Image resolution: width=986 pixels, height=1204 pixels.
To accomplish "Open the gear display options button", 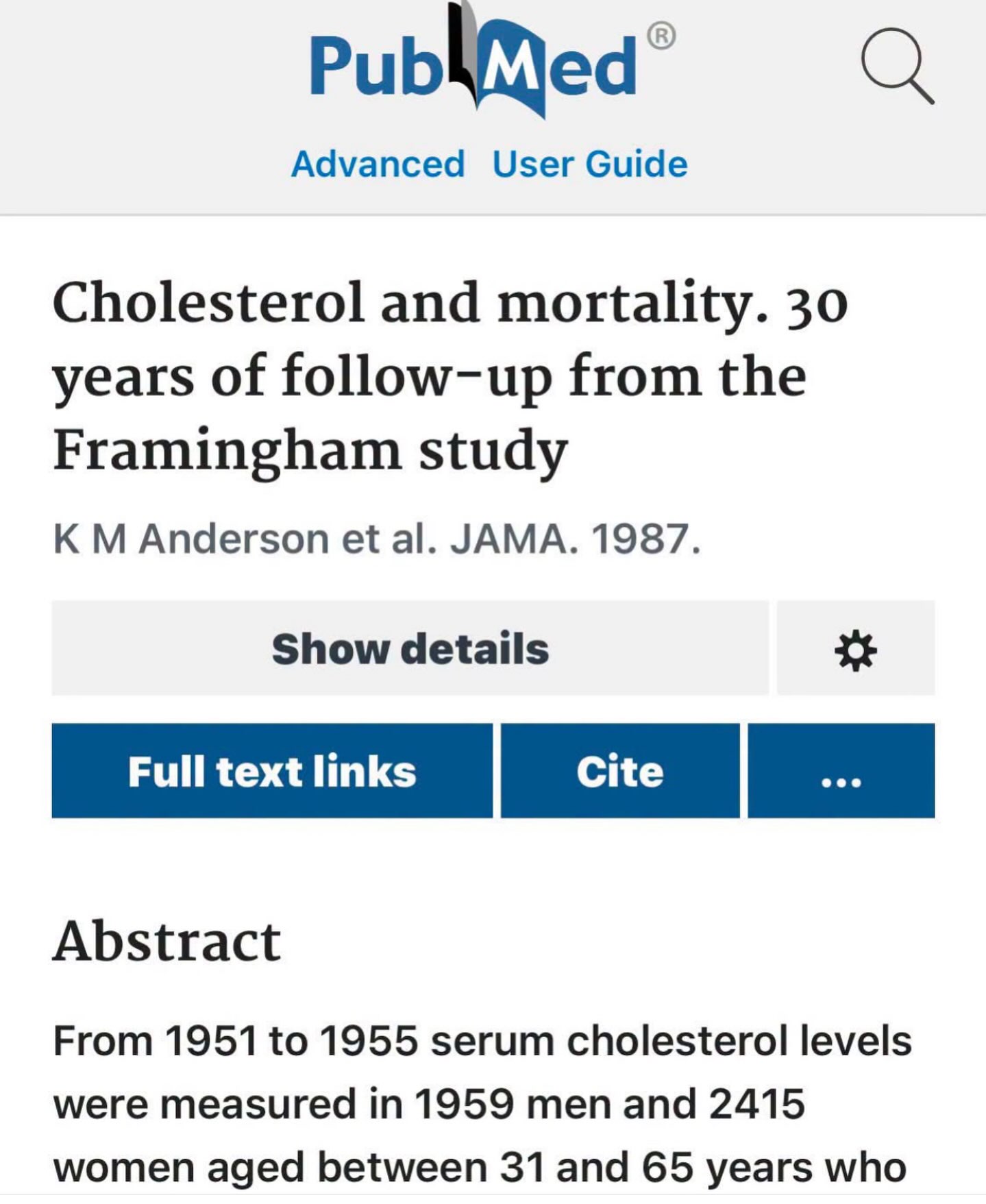I will [856, 648].
